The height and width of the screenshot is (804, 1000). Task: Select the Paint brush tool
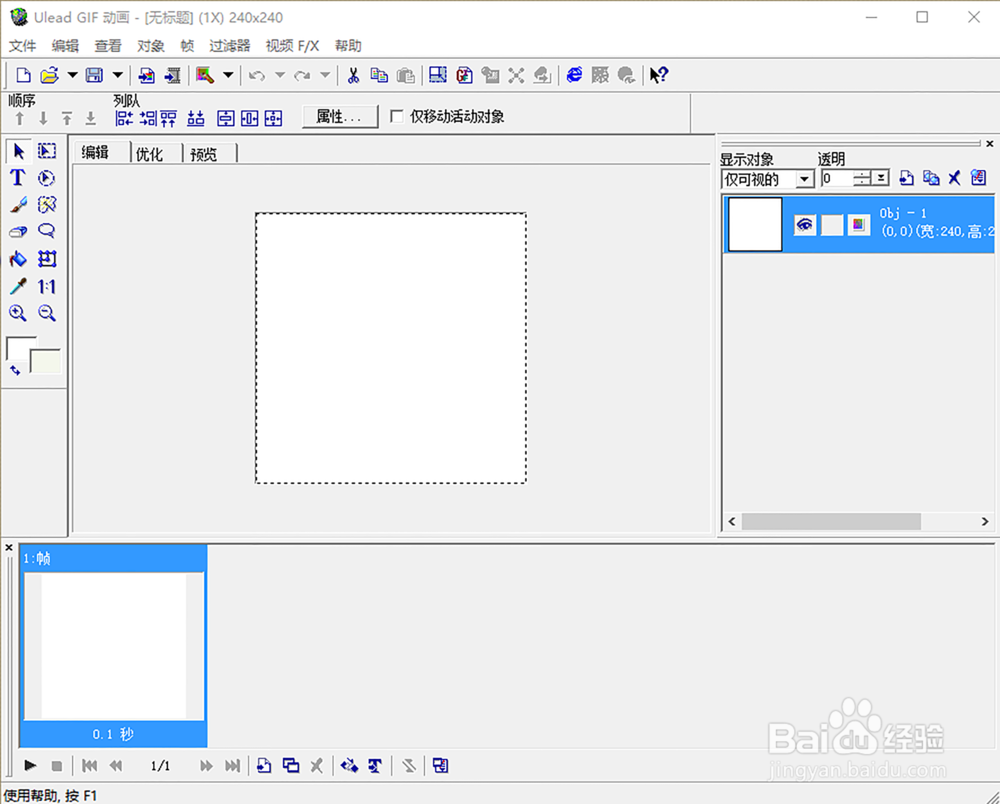(x=18, y=205)
